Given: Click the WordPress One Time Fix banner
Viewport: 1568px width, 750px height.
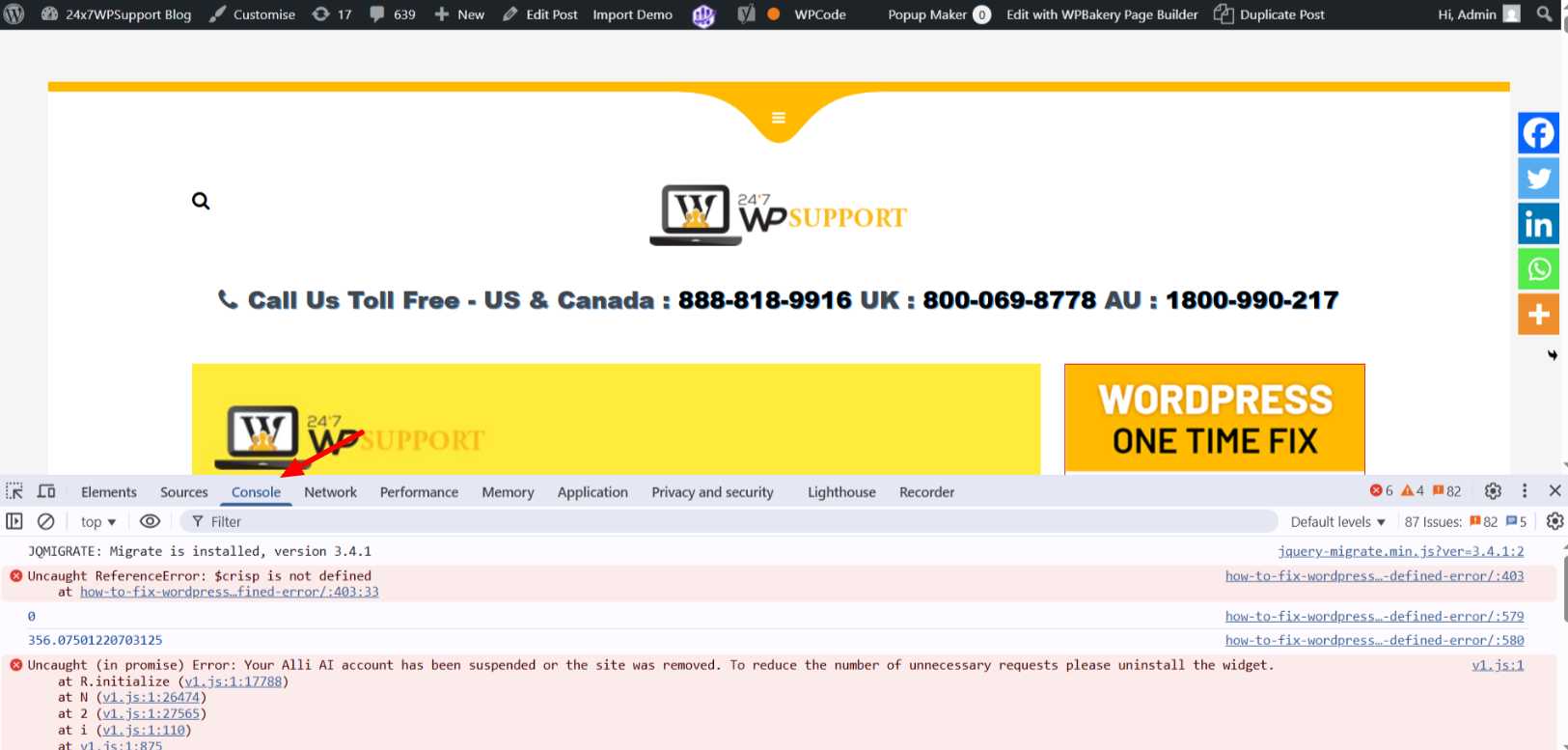Looking at the screenshot, I should (x=1214, y=419).
